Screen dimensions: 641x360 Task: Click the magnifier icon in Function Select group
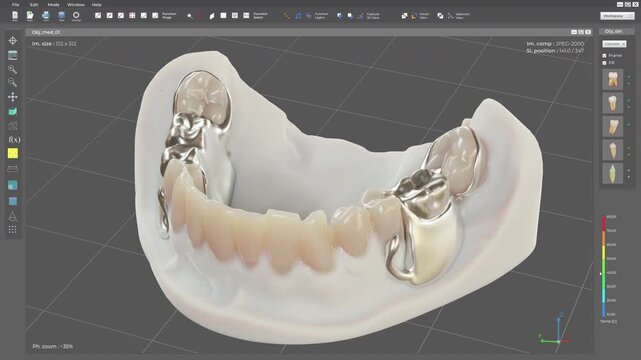pos(190,16)
